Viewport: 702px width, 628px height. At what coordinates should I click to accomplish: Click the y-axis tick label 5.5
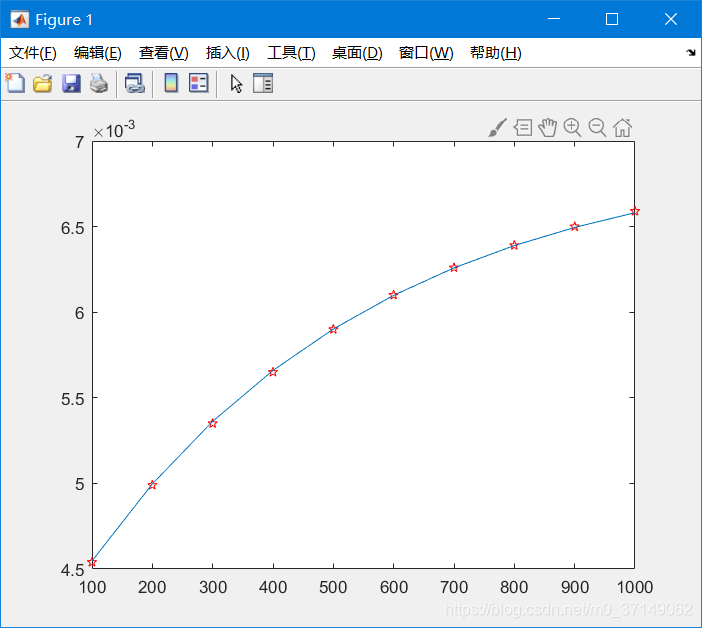click(73, 399)
